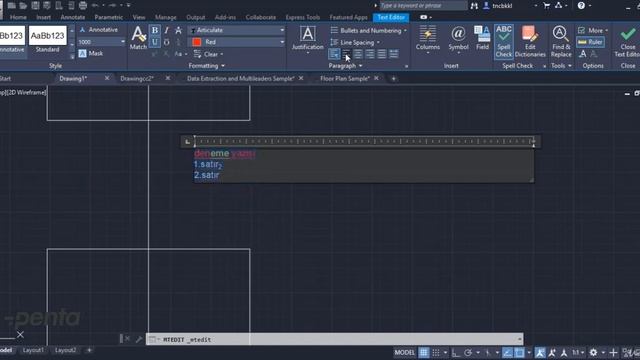The height and width of the screenshot is (360, 640).
Task: Switch to Drawingcc2 document tab
Action: (x=137, y=78)
